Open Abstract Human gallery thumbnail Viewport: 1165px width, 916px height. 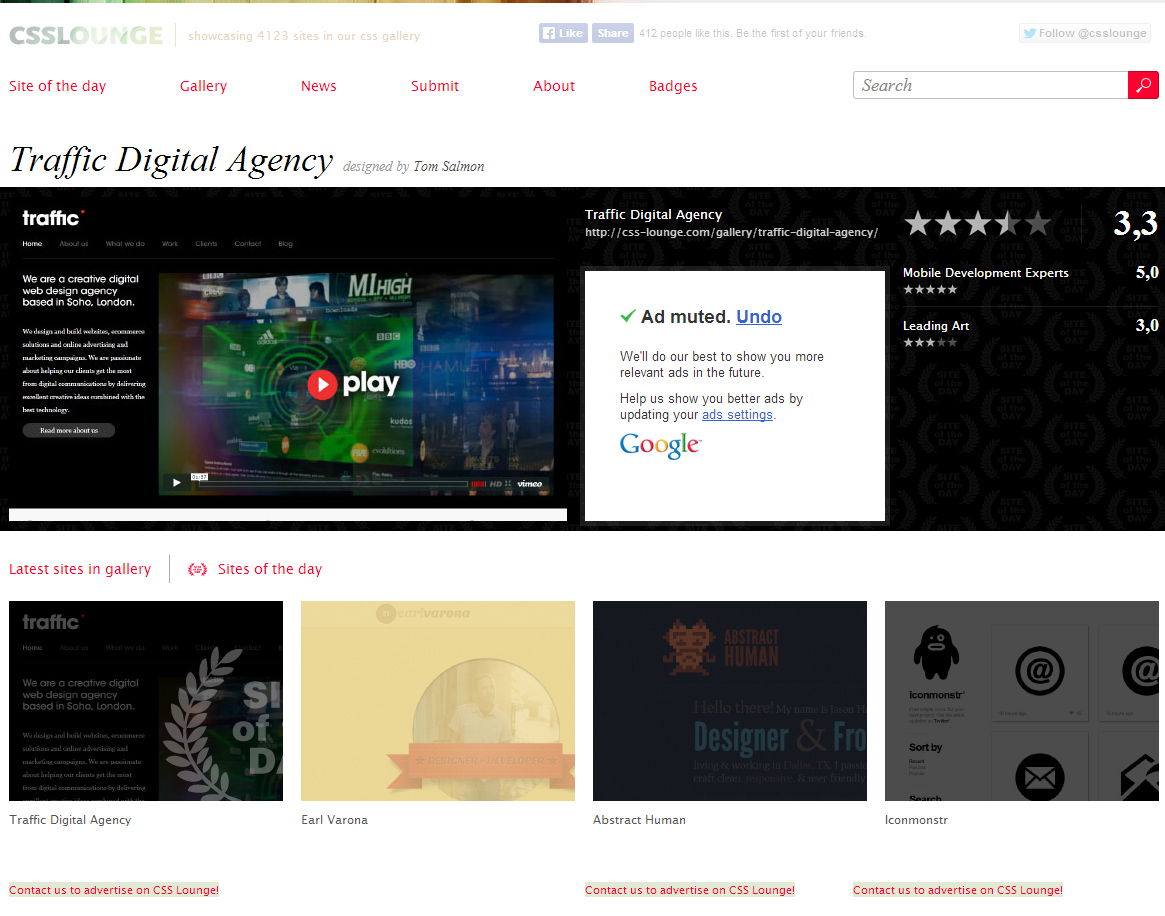(x=730, y=701)
